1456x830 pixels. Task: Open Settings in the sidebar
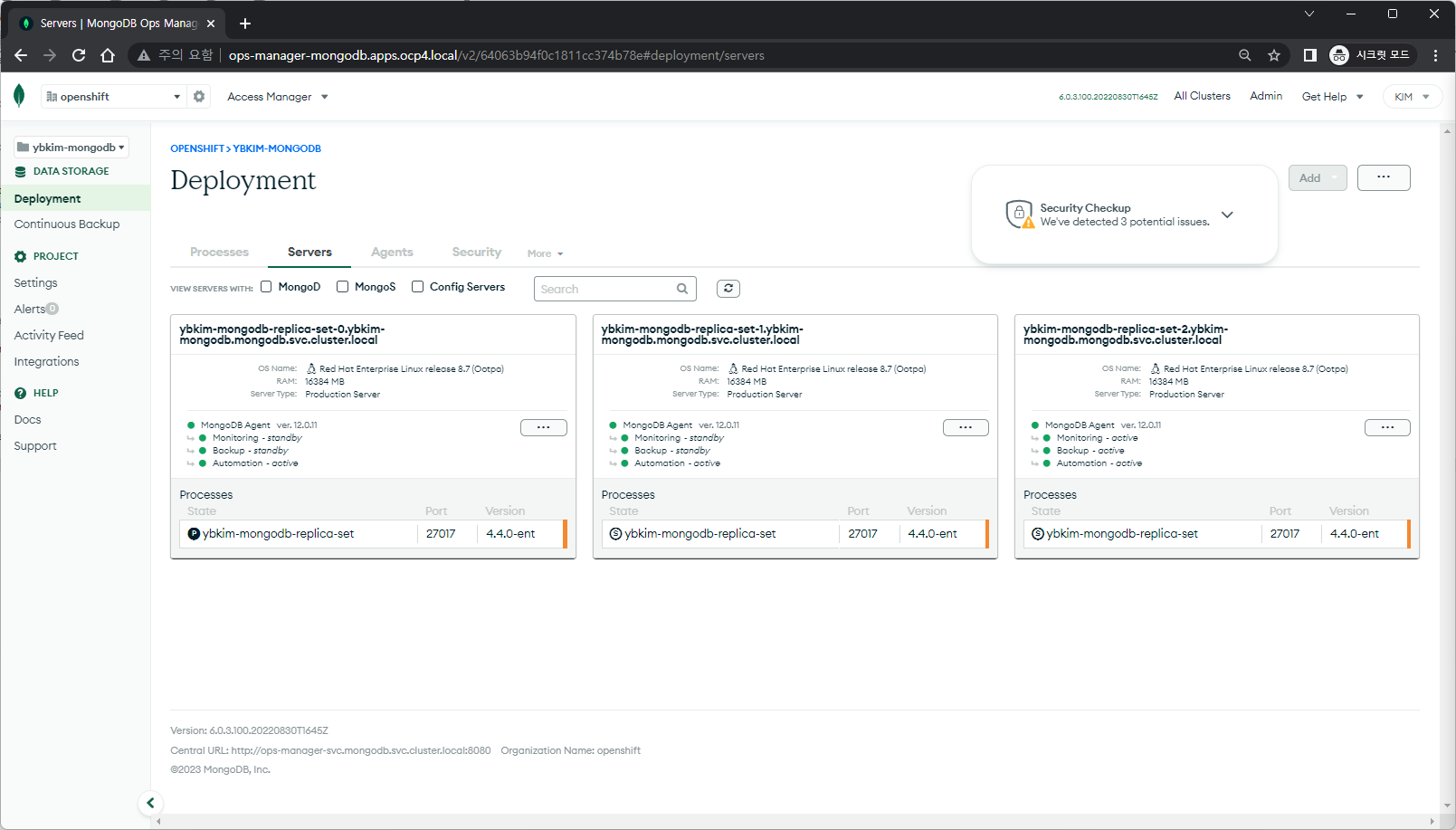pyautogui.click(x=35, y=283)
